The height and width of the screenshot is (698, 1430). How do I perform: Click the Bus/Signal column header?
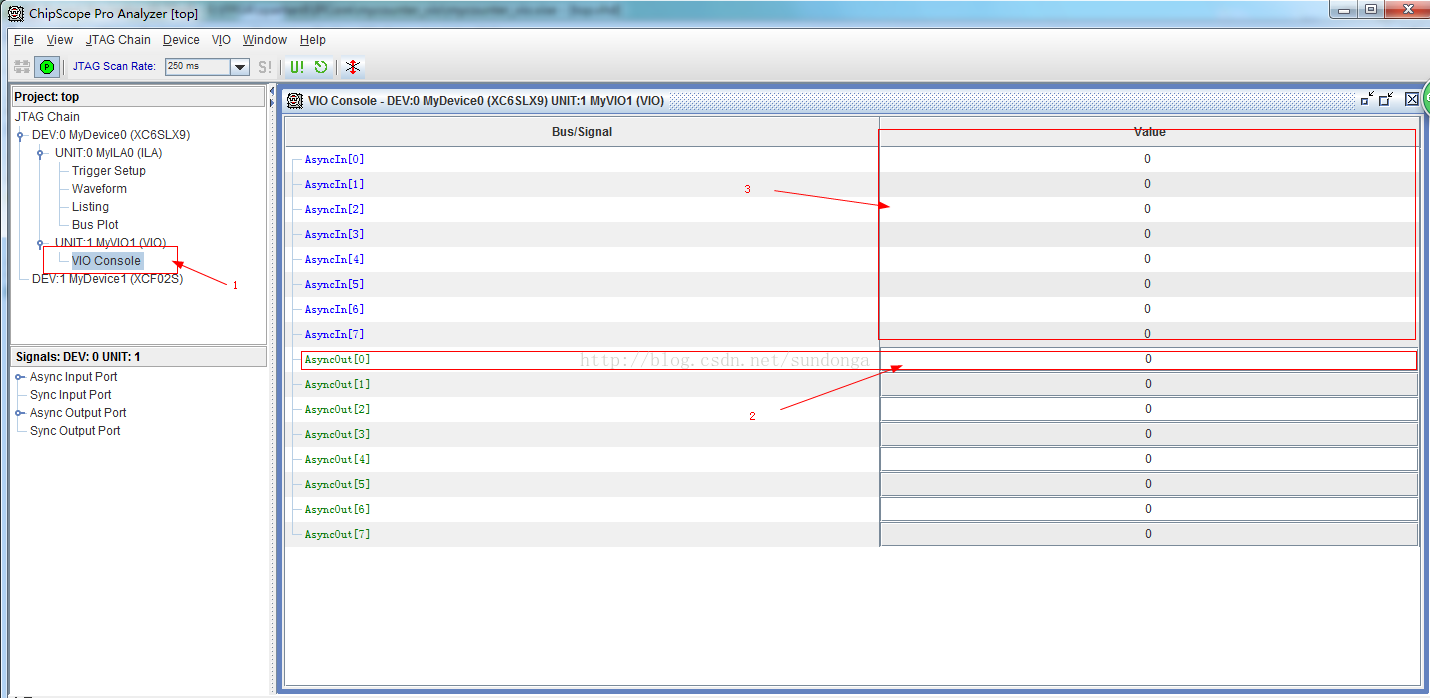pos(582,132)
